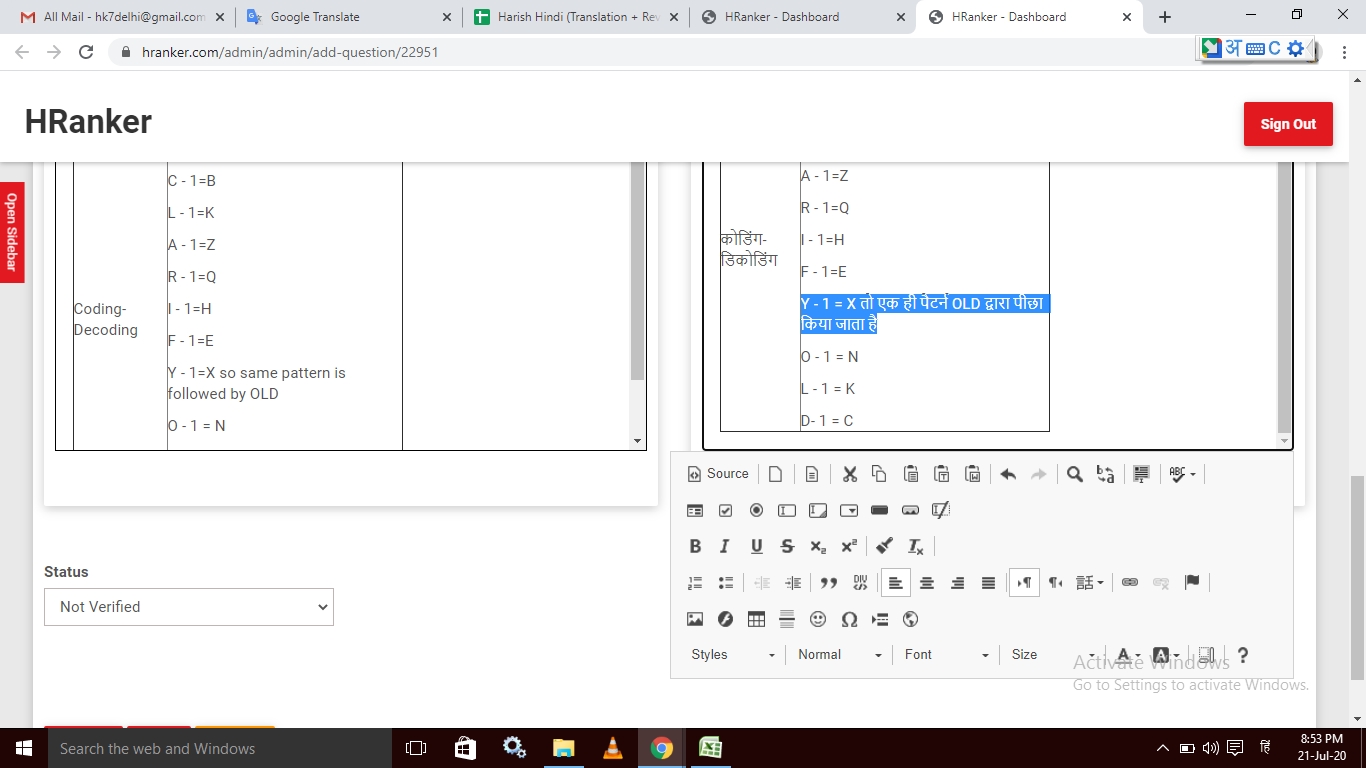This screenshot has width=1366, height=768.
Task: Insert an IFrame with the globe icon
Action: click(910, 619)
